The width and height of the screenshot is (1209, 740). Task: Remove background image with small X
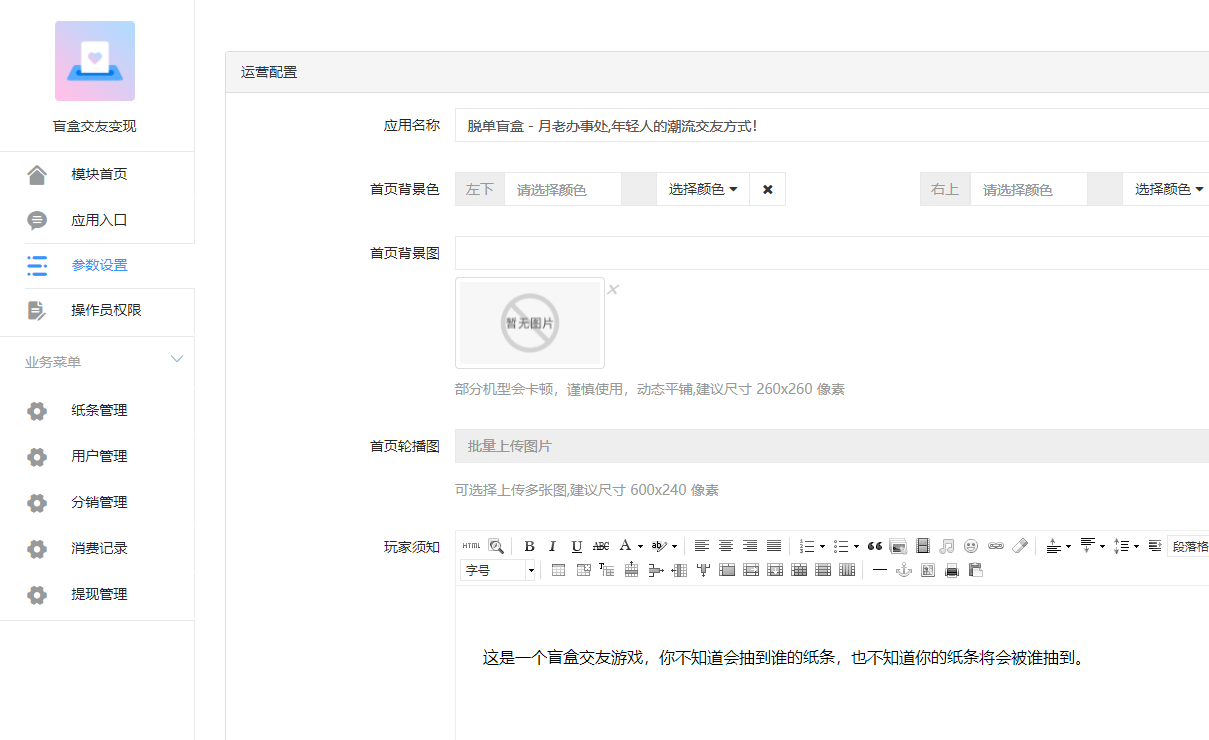tap(614, 290)
